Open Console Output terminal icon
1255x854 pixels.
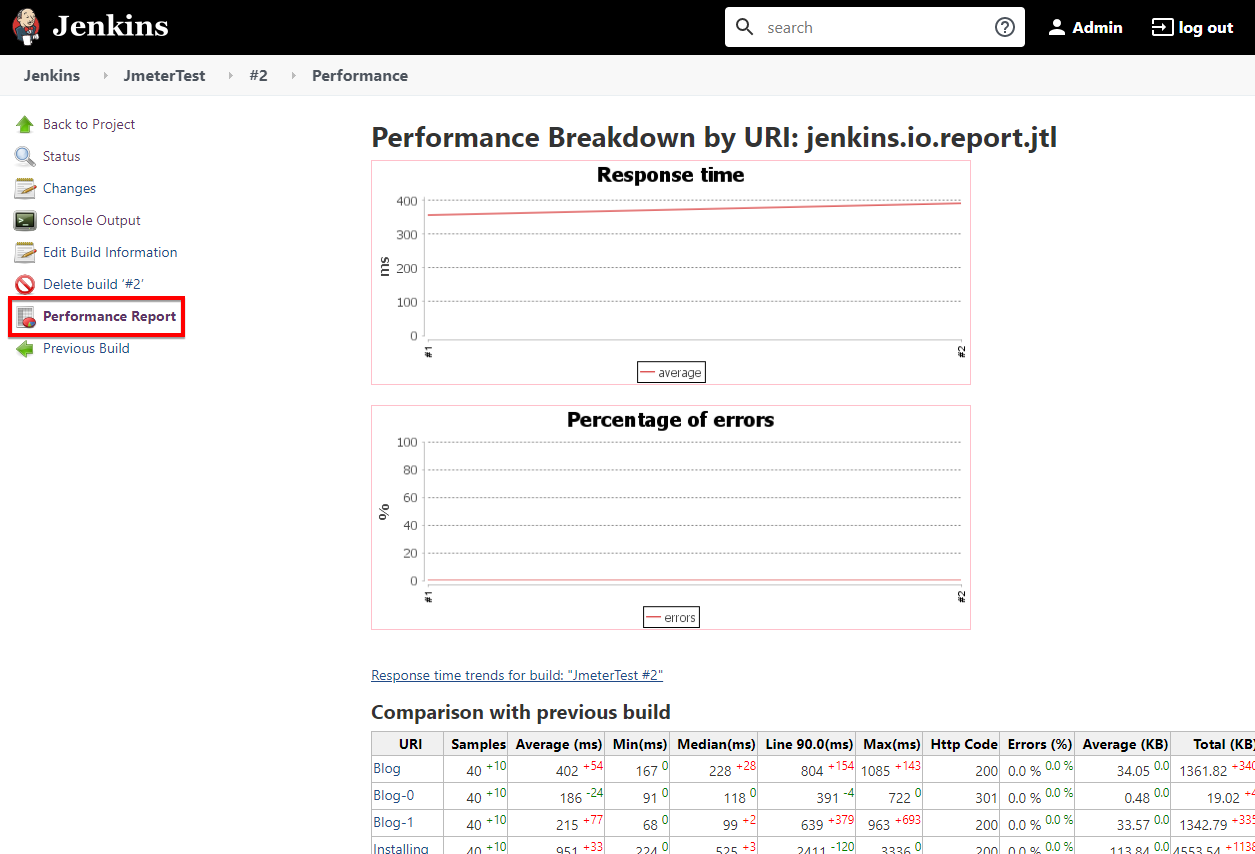tap(24, 219)
